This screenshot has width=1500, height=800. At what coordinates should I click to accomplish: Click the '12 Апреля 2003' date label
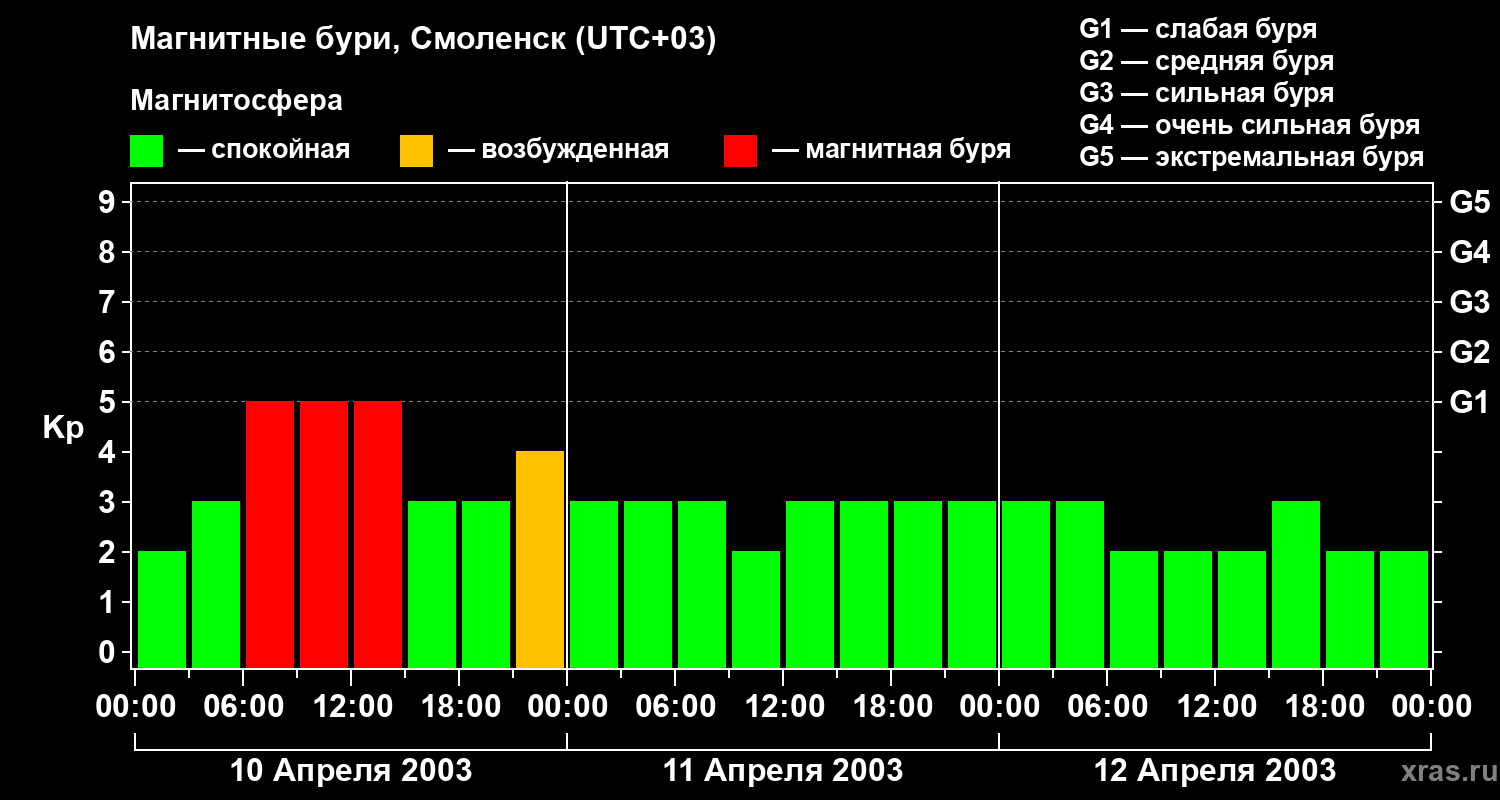[x=1215, y=771]
